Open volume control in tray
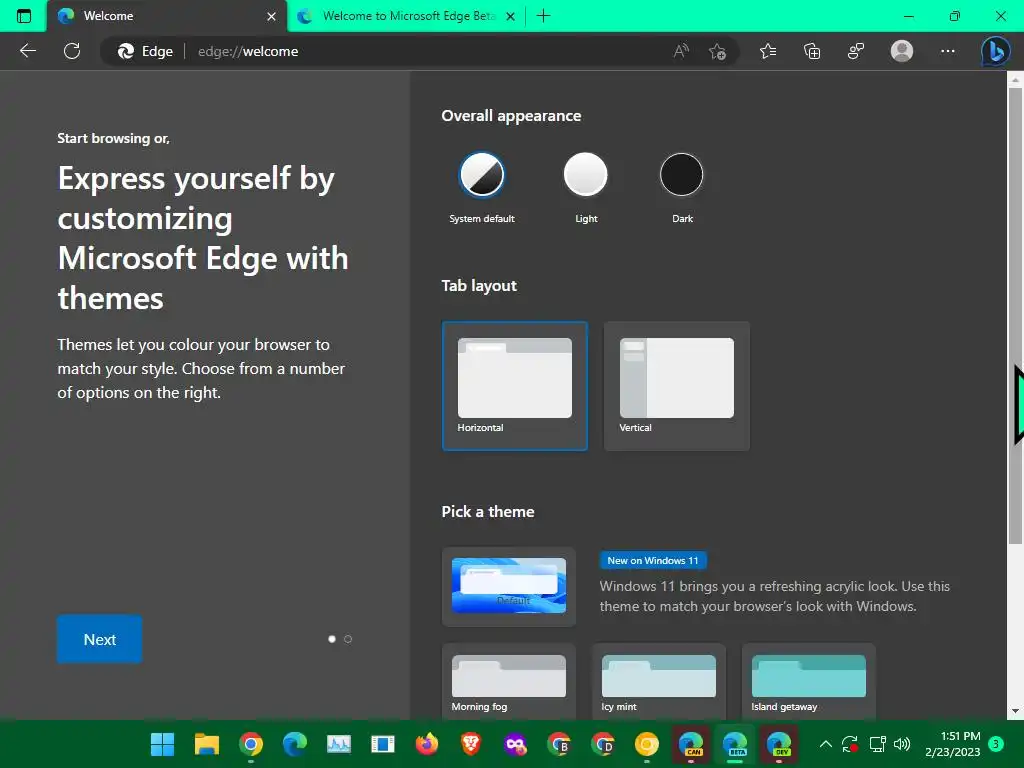The height and width of the screenshot is (768, 1024). [902, 744]
